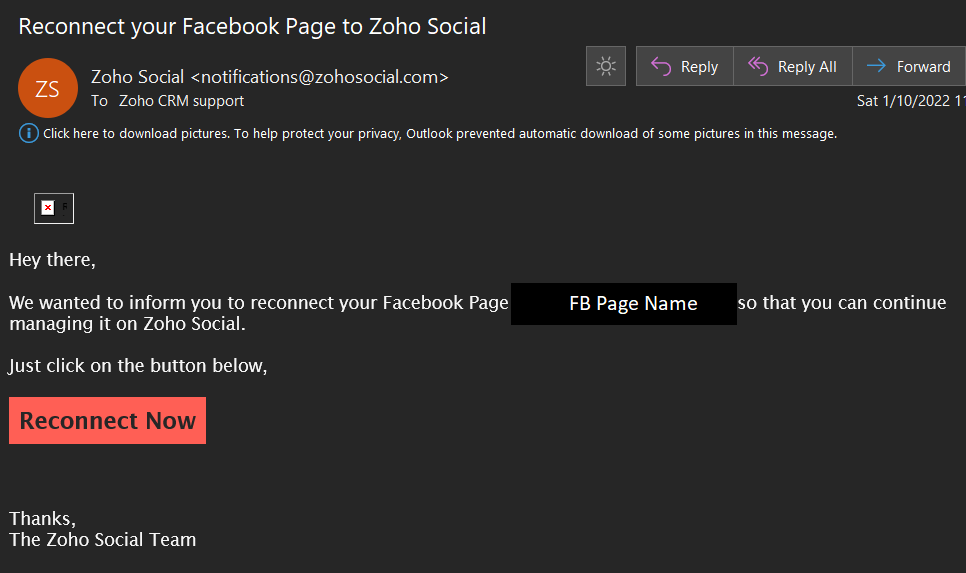Click the Zoho Social sender name
The width and height of the screenshot is (966, 573).
[x=137, y=77]
